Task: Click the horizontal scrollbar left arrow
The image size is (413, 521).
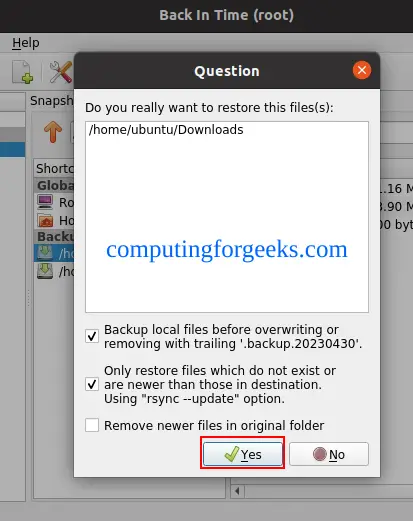Action: pyautogui.click(x=237, y=491)
